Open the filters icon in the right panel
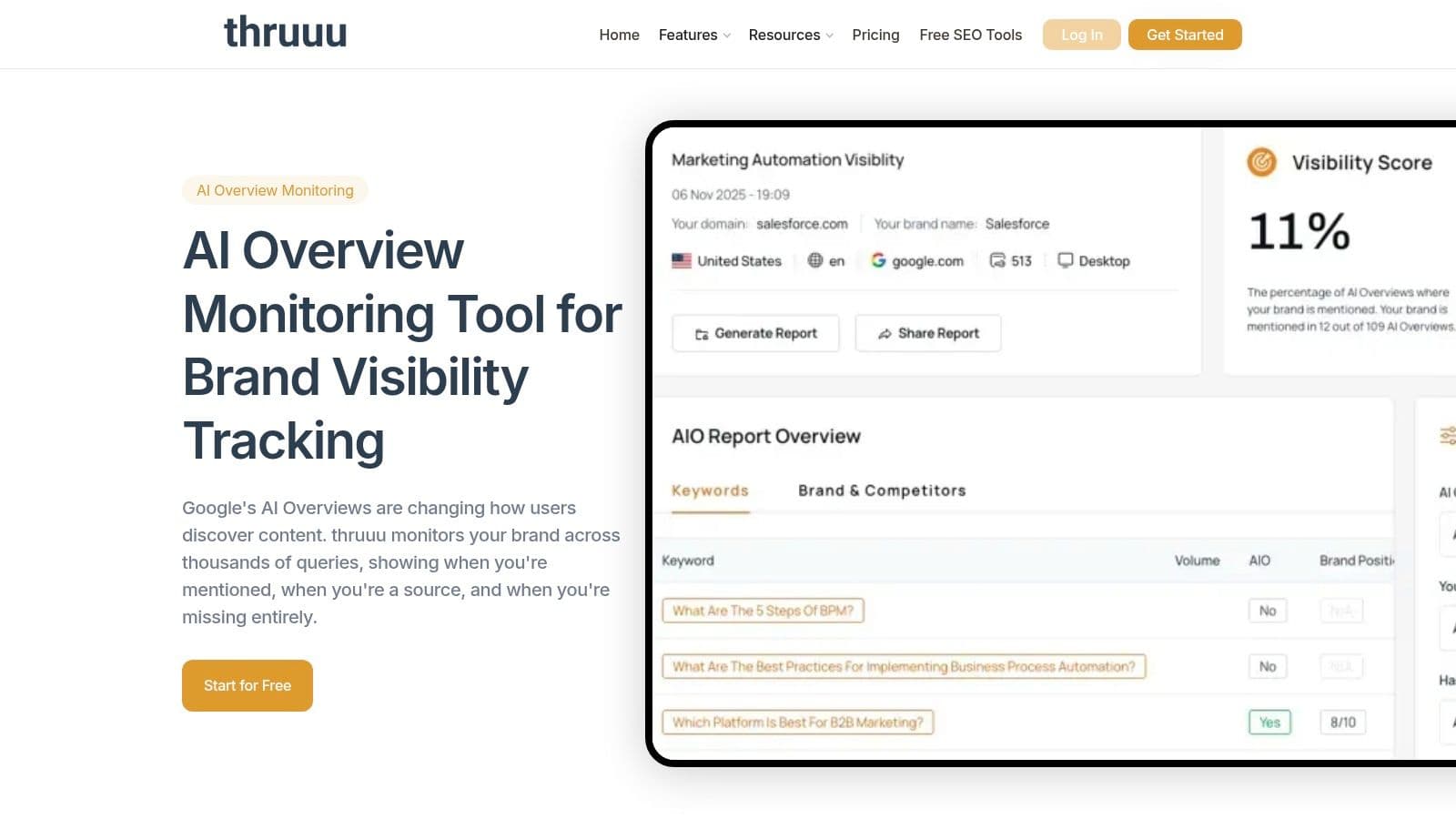This screenshot has height=819, width=1456. (1451, 436)
